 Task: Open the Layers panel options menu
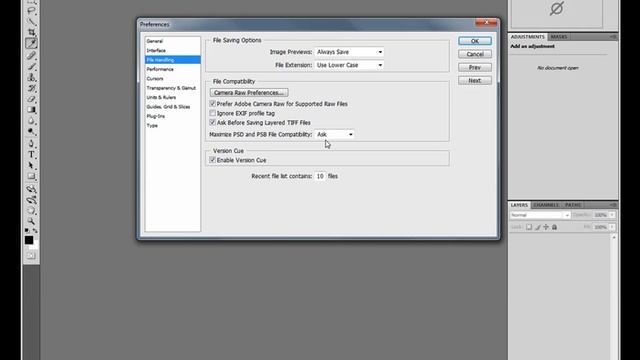[613, 205]
